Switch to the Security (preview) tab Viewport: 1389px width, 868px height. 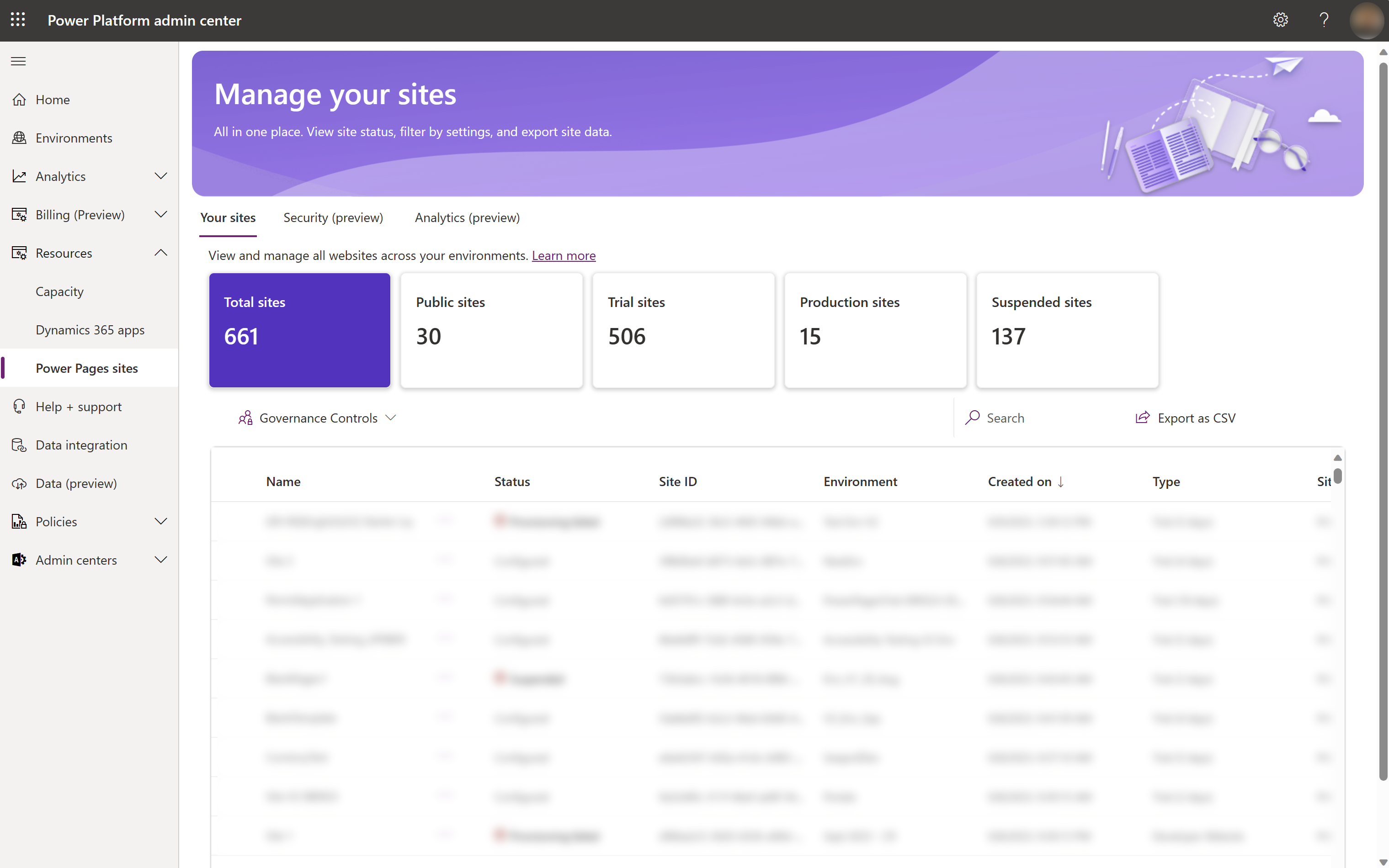[333, 217]
